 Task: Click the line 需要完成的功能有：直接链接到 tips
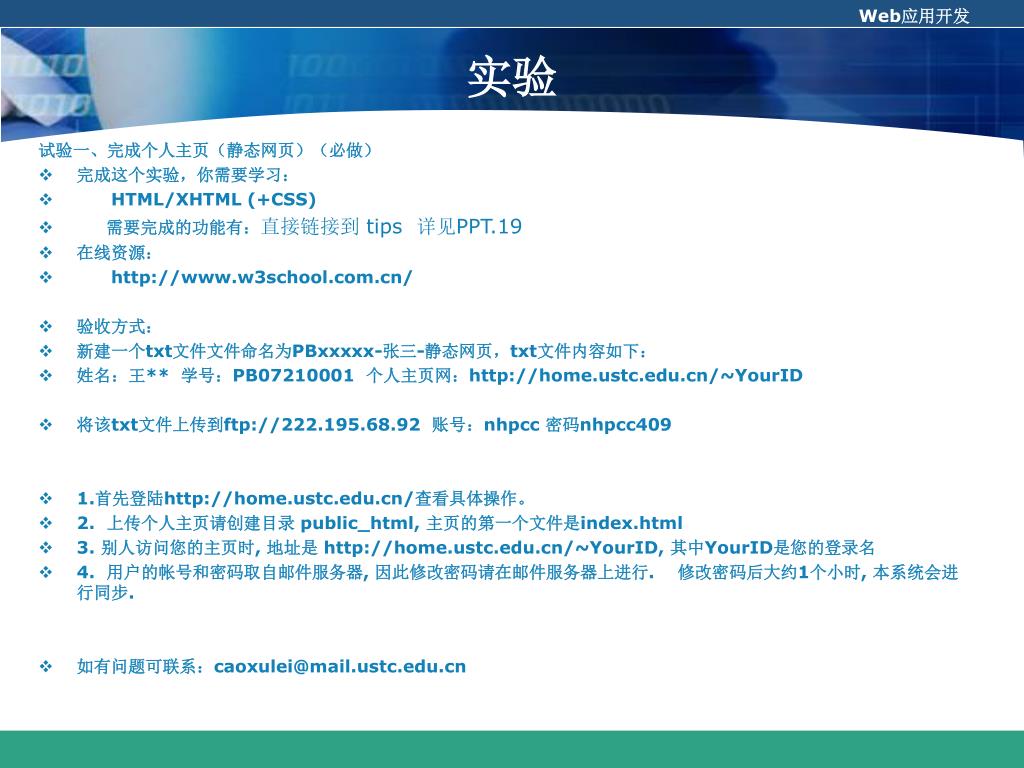pyautogui.click(x=254, y=227)
